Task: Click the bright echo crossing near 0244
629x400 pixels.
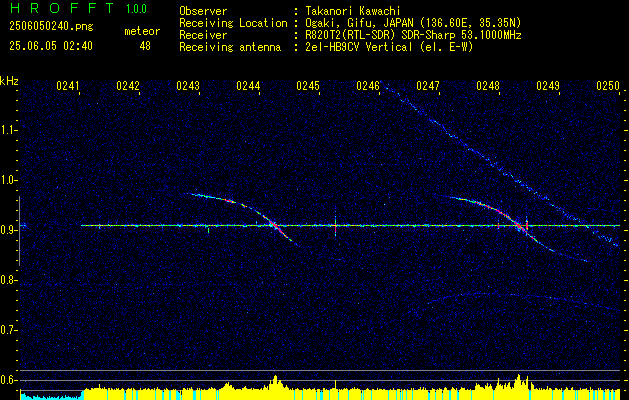Action: [x=274, y=225]
